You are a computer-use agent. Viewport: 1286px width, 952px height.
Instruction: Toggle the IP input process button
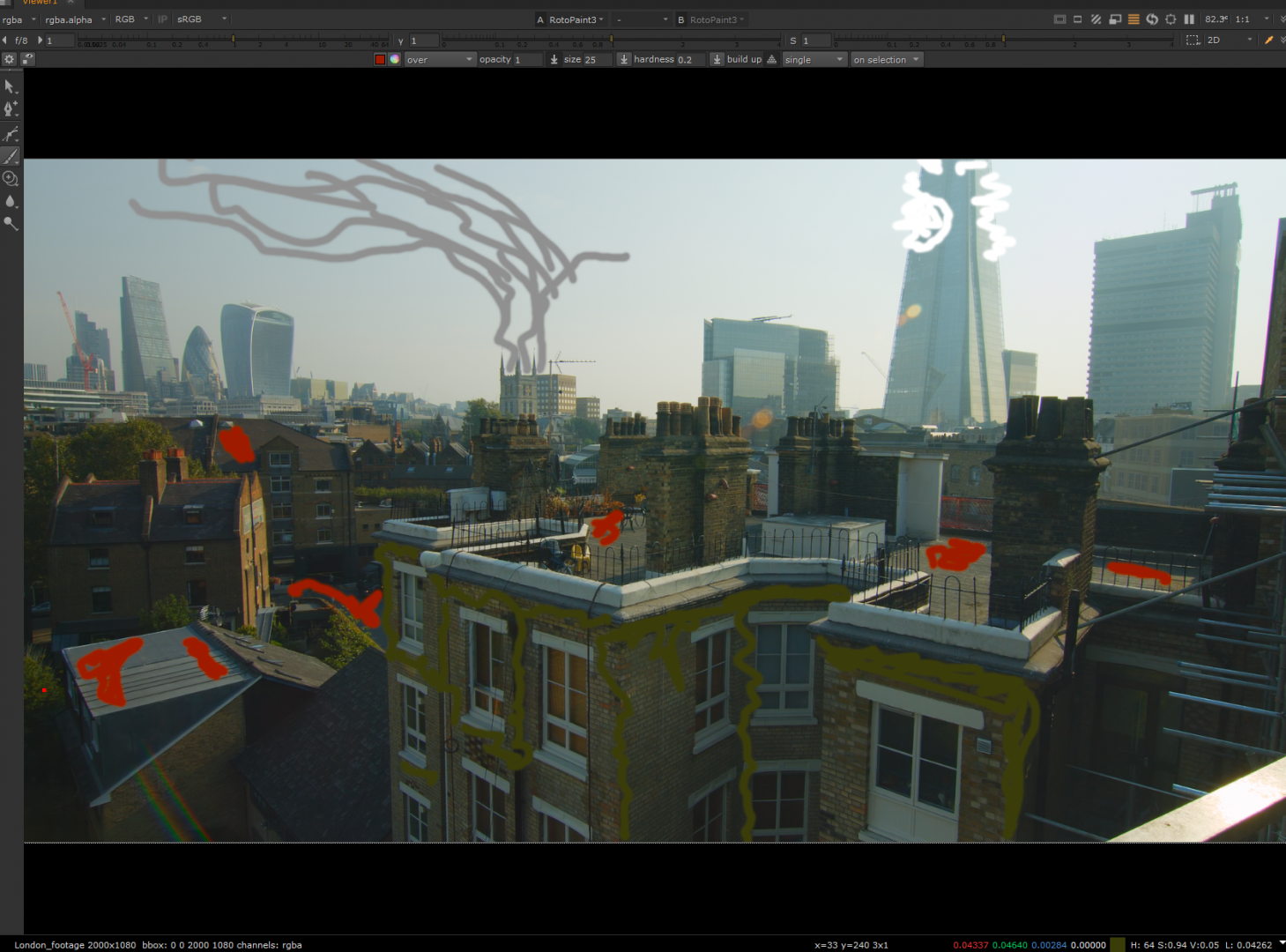(162, 19)
